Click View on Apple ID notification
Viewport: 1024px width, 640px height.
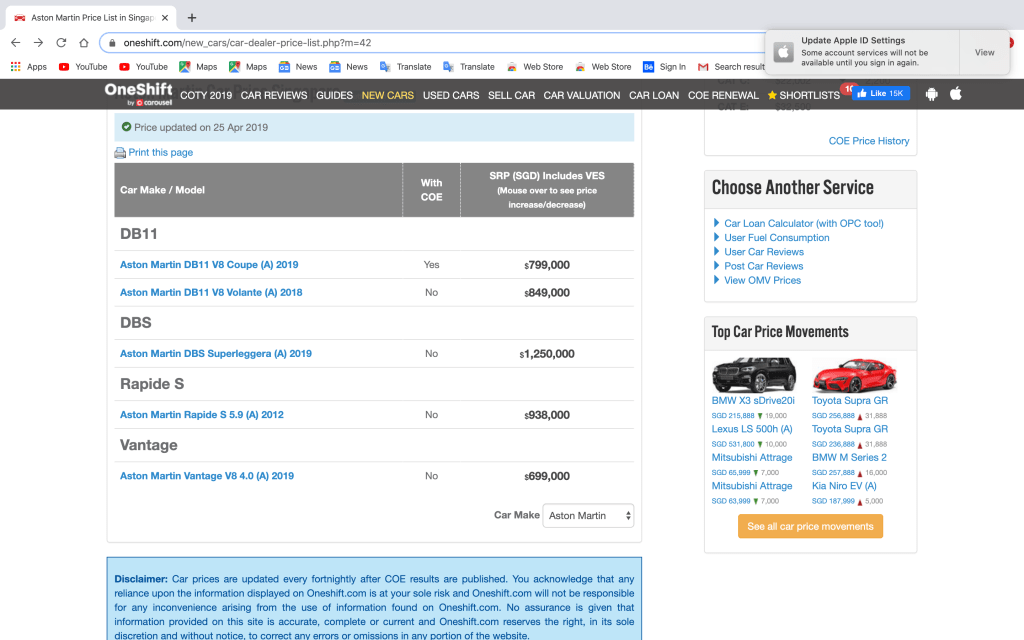(984, 53)
